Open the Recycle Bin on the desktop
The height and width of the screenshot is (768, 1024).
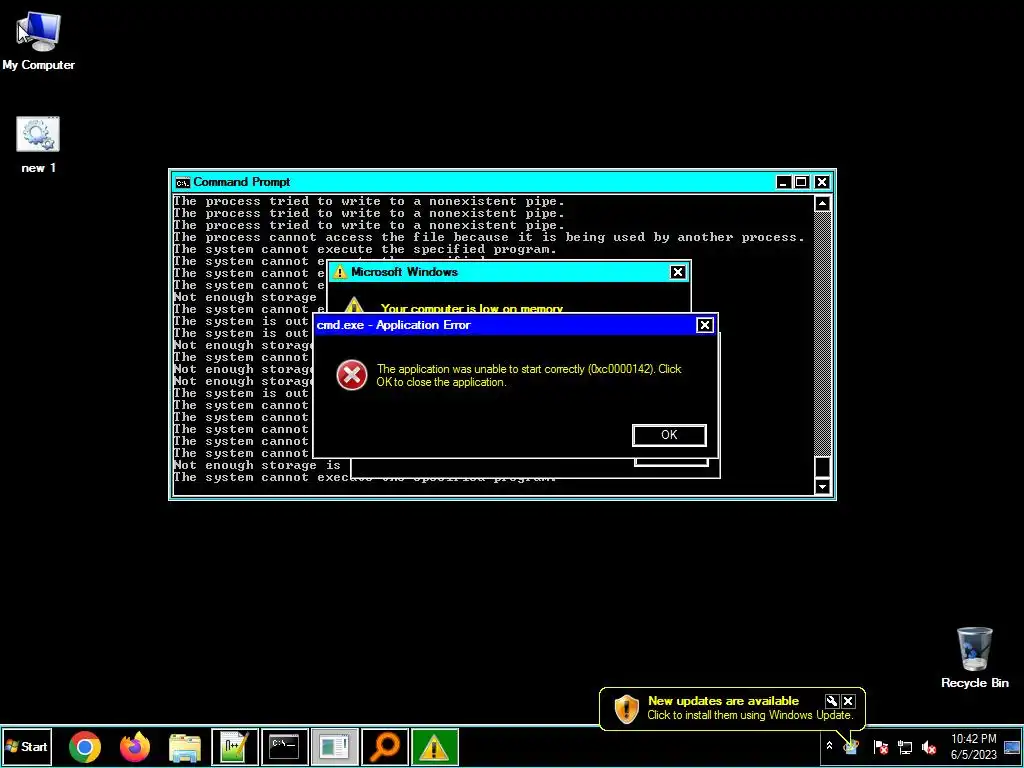tap(974, 657)
